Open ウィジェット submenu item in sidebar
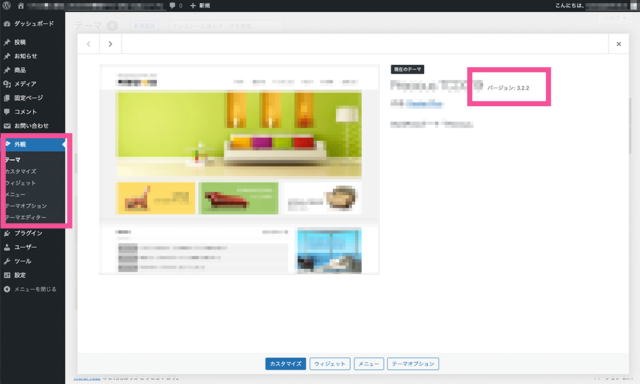The height and width of the screenshot is (384, 640). [20, 183]
